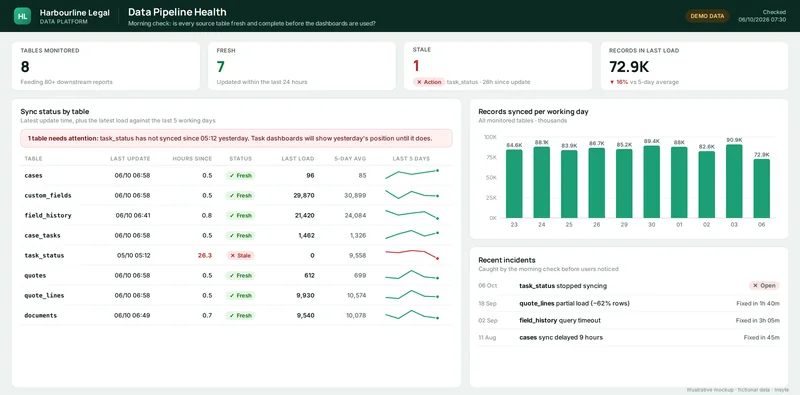Click the Stale status badge for task_status
The height and width of the screenshot is (395, 800).
(x=240, y=255)
